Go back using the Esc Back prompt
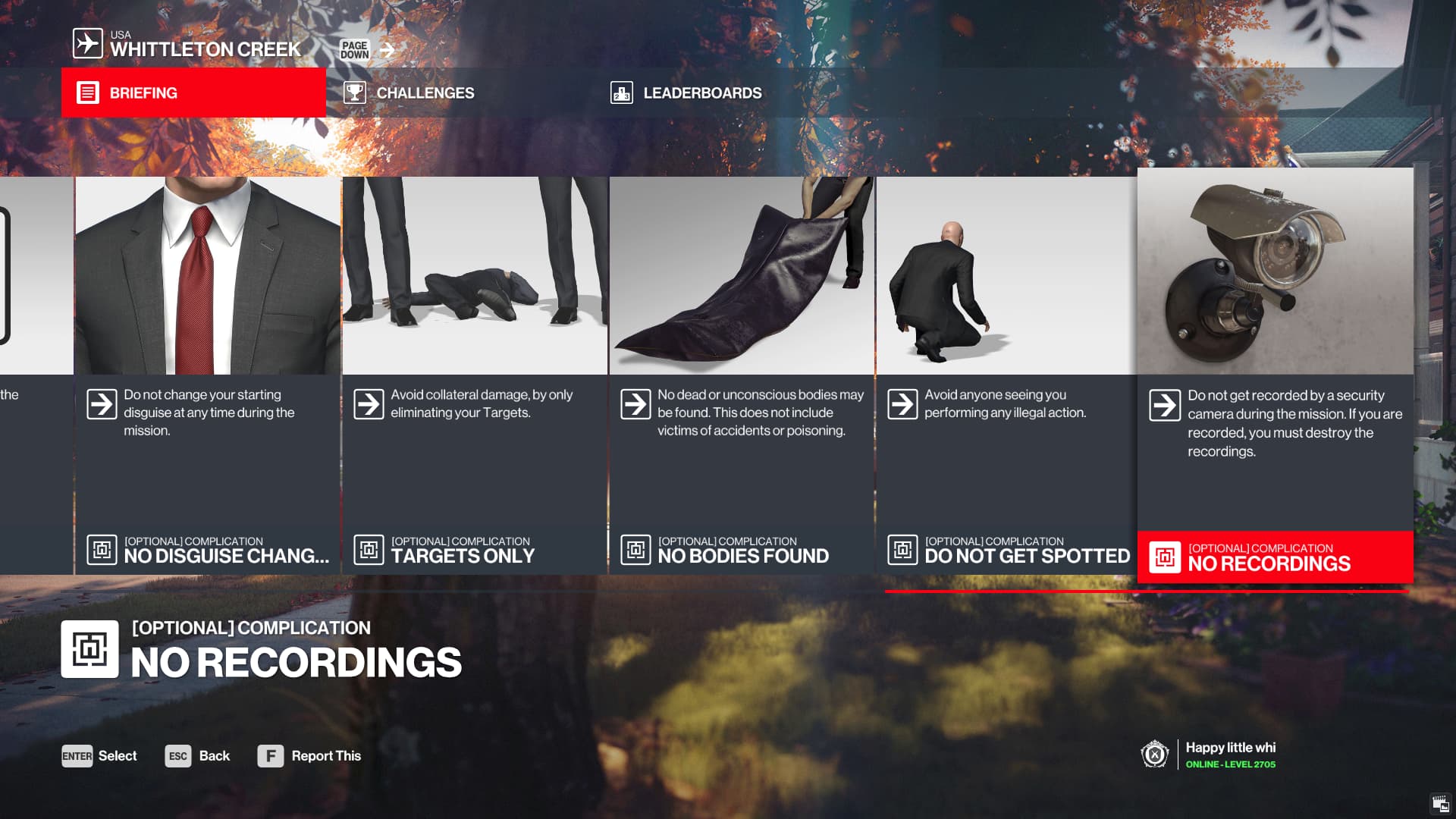Image resolution: width=1456 pixels, height=819 pixels. pos(197,756)
